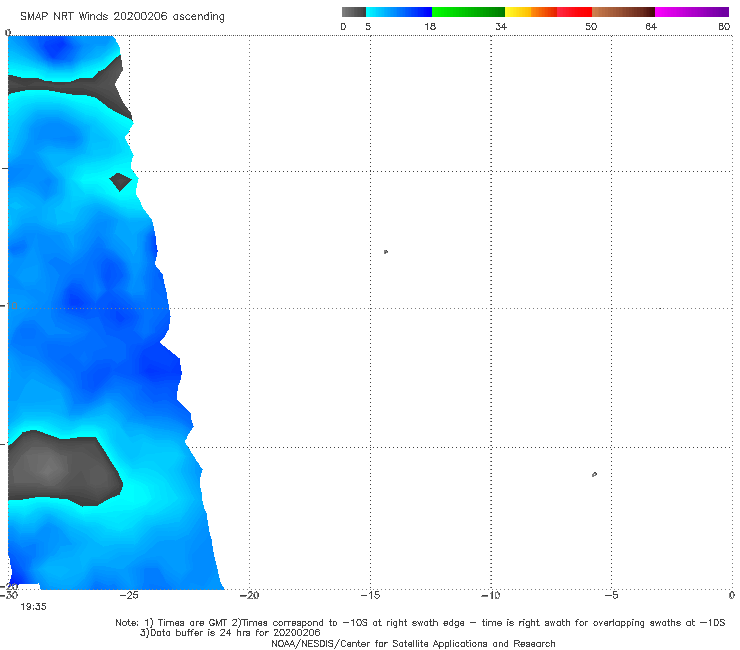Click the 'NOAA/NESDIS/Center for Satellite Applications and Research' credit

pyautogui.click(x=413, y=643)
